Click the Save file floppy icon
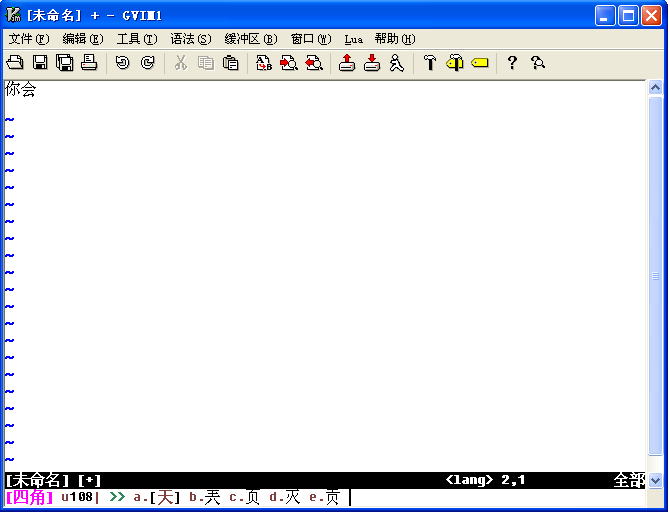670x514 pixels. click(40, 63)
